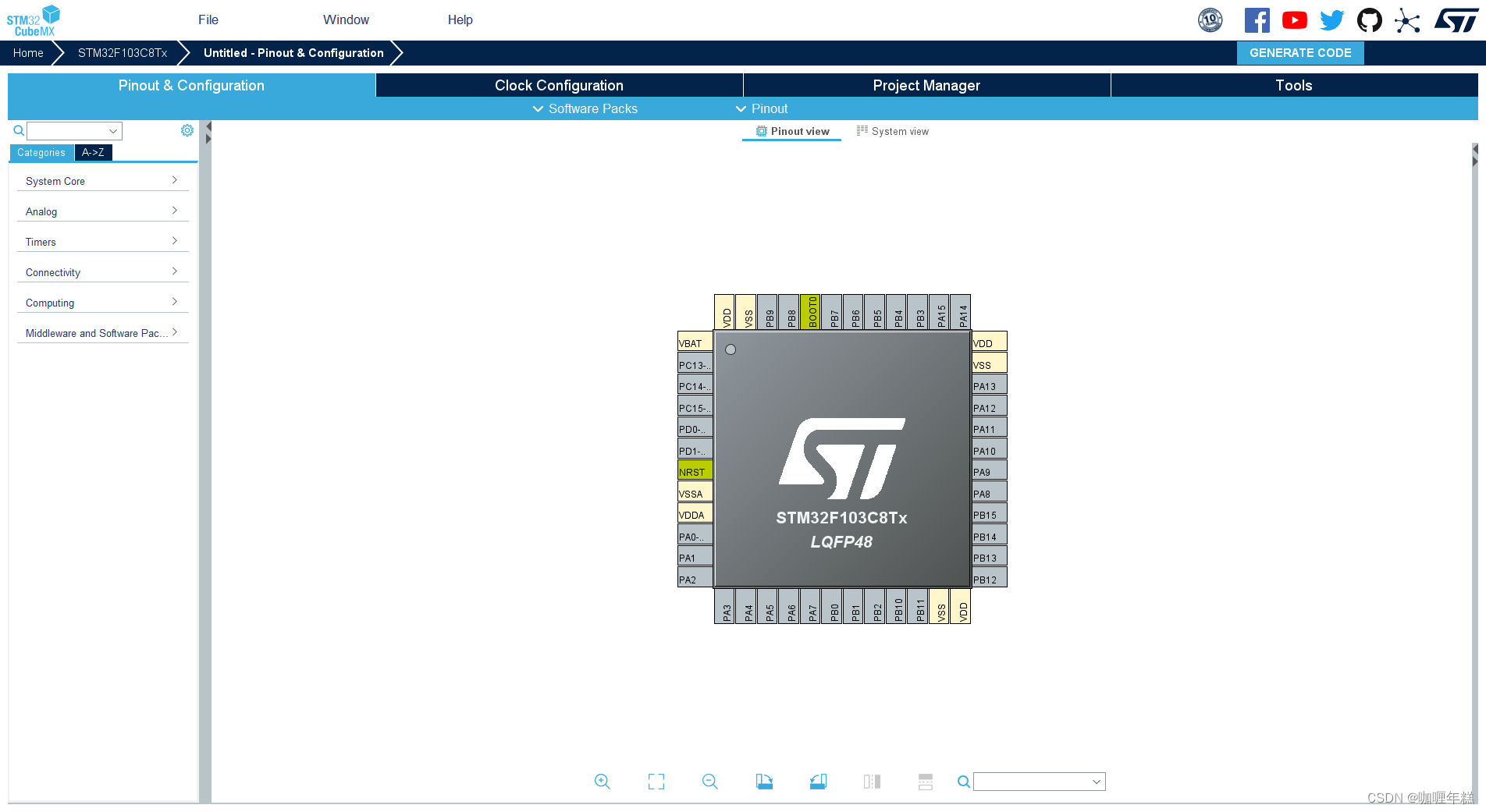Fit the chip view to window
This screenshot has height=812, width=1486.
pyautogui.click(x=656, y=782)
